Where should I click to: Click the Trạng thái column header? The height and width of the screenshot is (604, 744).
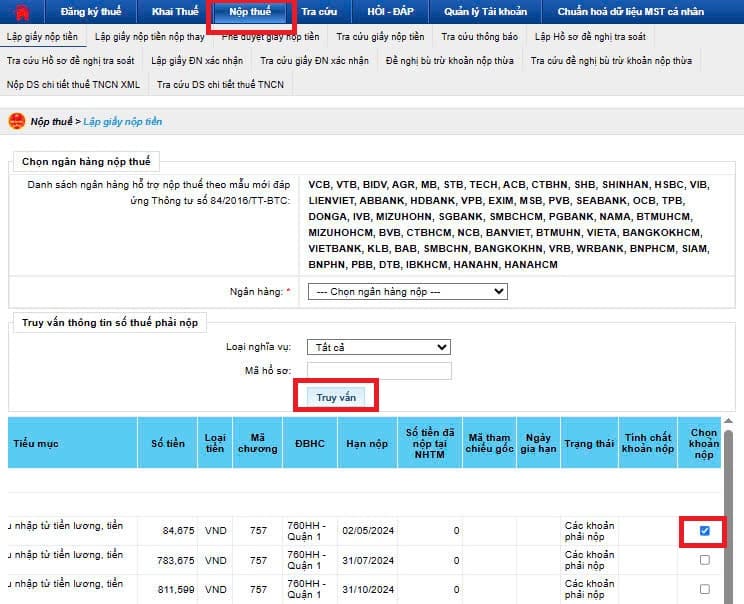(589, 443)
